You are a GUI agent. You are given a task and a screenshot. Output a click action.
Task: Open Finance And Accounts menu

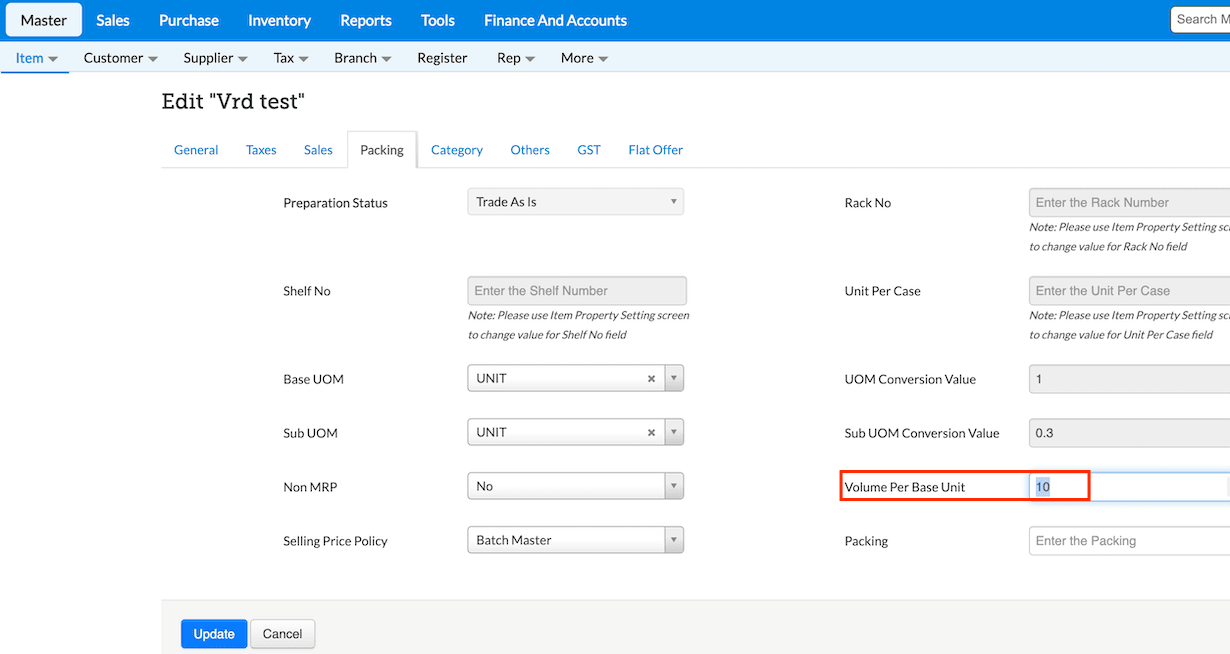coord(555,20)
